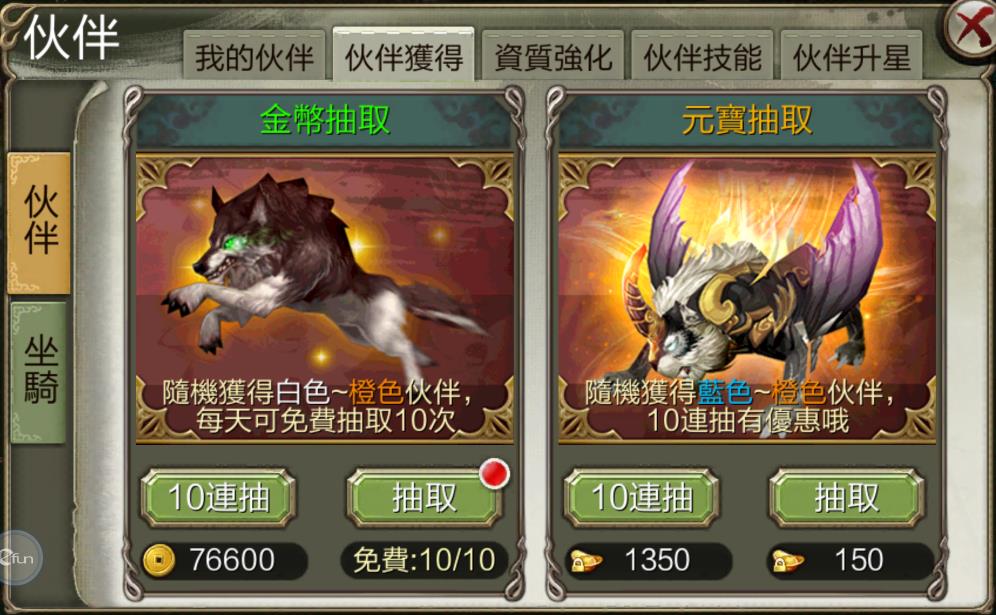Viewport: 996px width, 615px height.
Task: Open the 資質強化 tab
Action: tap(553, 56)
